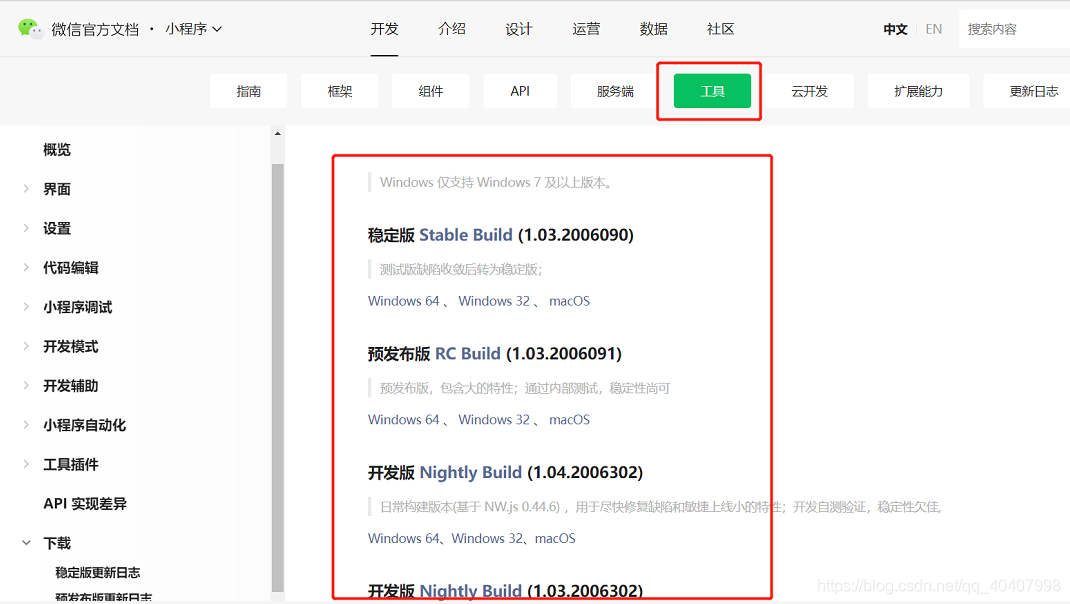Click the WeChat logo icon
The height and width of the screenshot is (604, 1070).
click(x=29, y=29)
